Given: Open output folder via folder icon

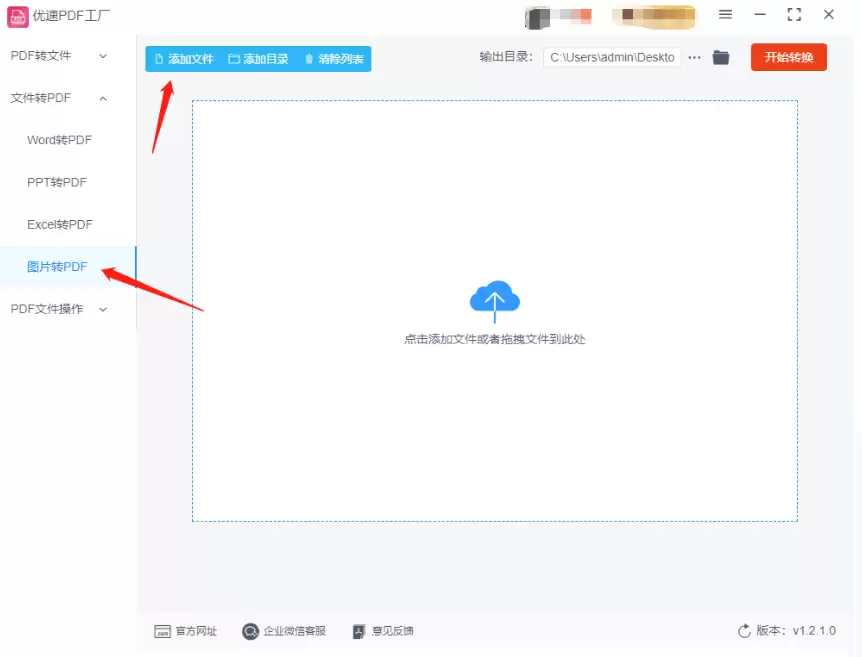Looking at the screenshot, I should 720,58.
